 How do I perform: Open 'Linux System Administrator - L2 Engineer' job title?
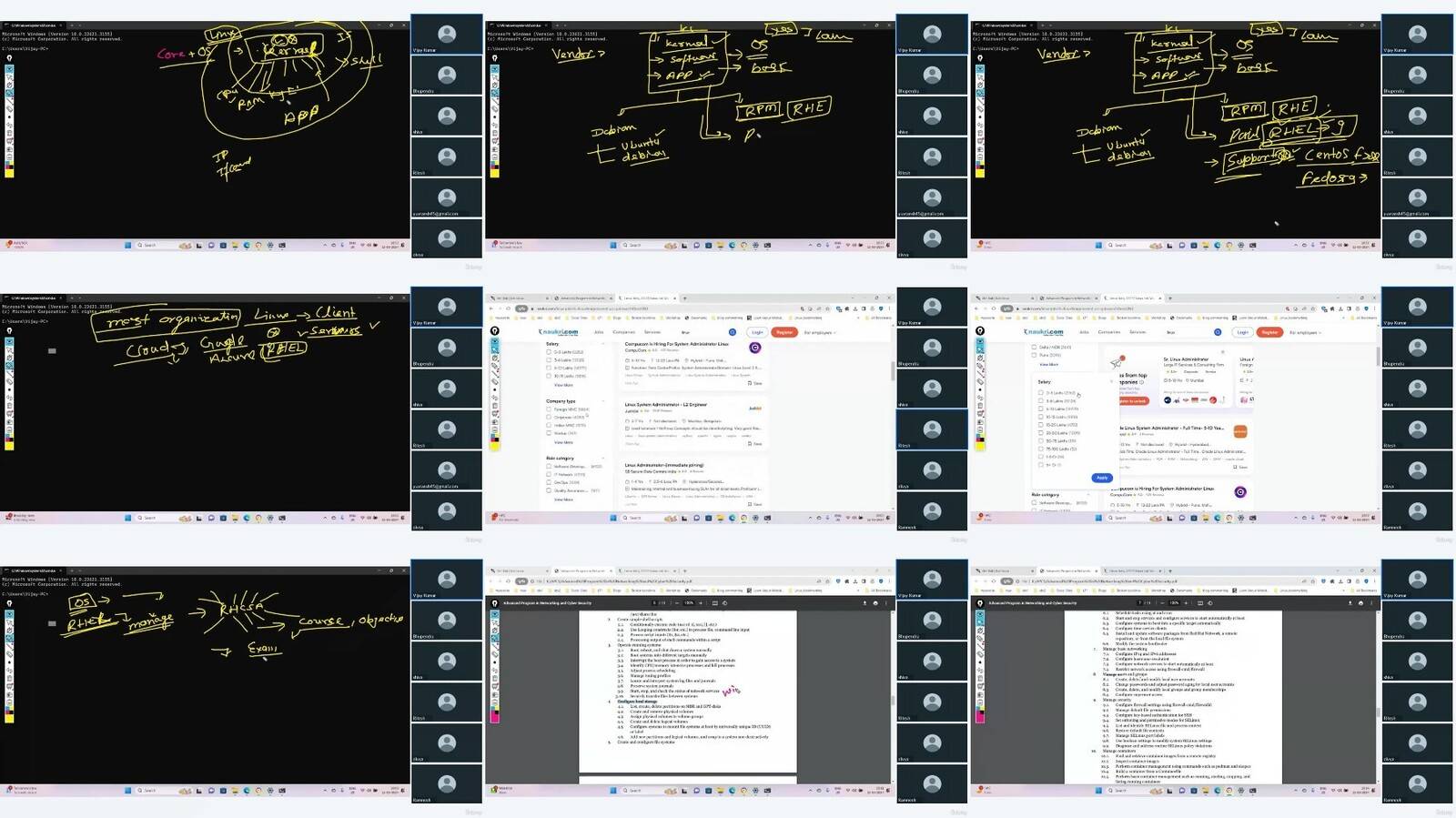tap(665, 405)
